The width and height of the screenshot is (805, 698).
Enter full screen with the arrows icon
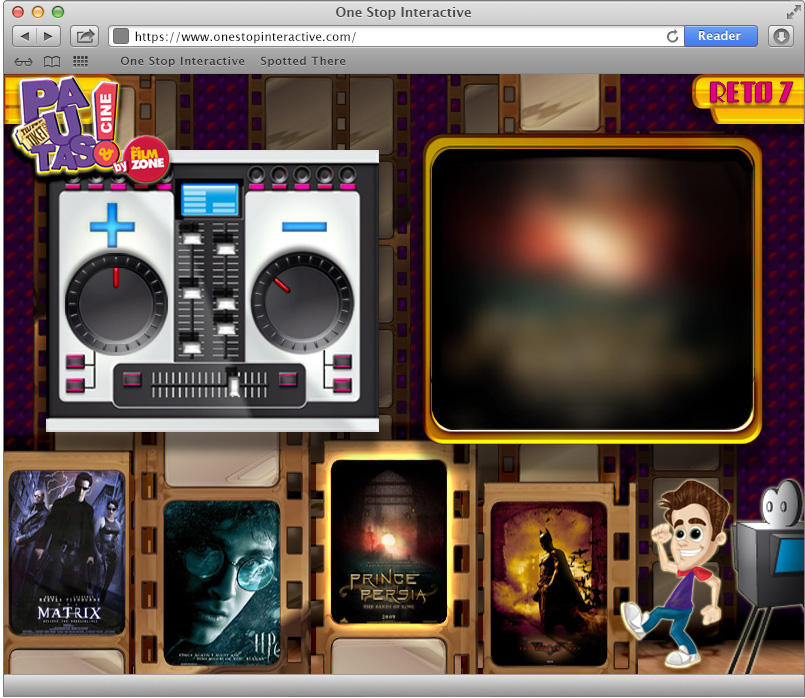click(793, 11)
